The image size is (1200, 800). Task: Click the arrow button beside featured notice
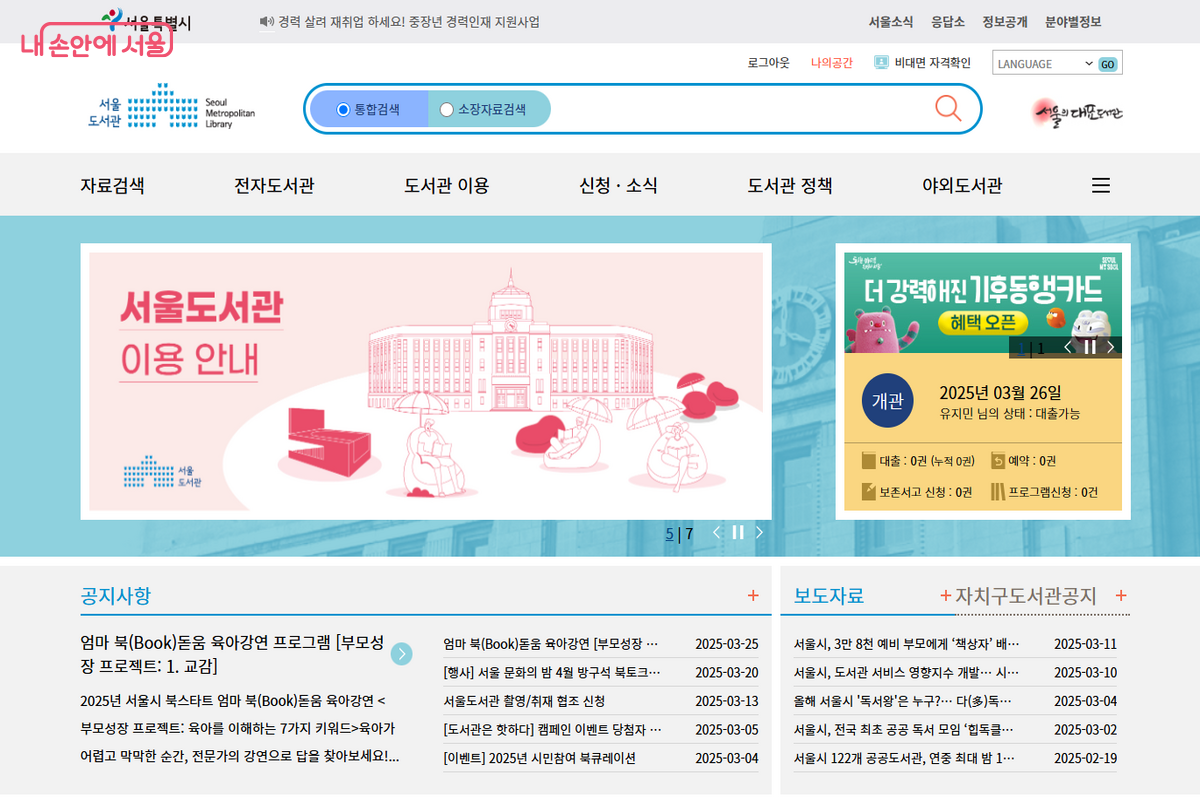[x=402, y=654]
